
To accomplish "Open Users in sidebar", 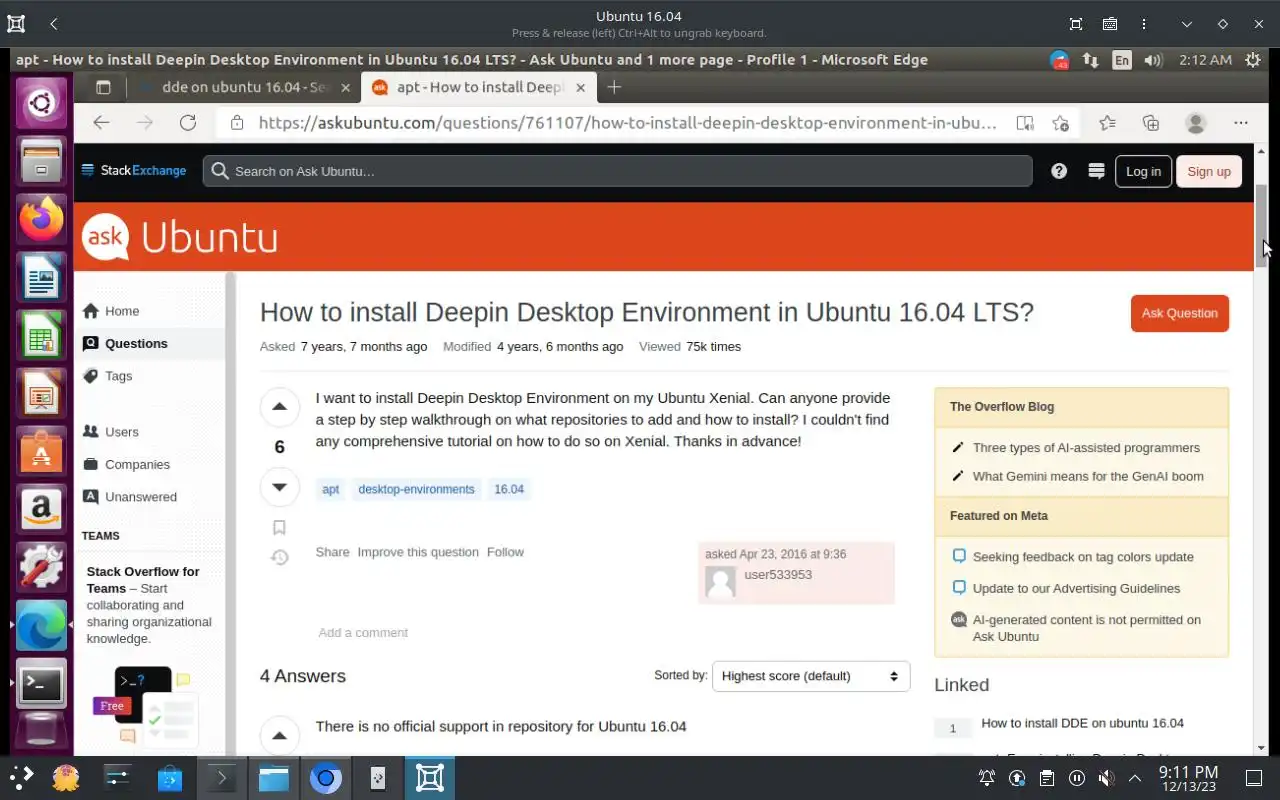I will pos(122,432).
